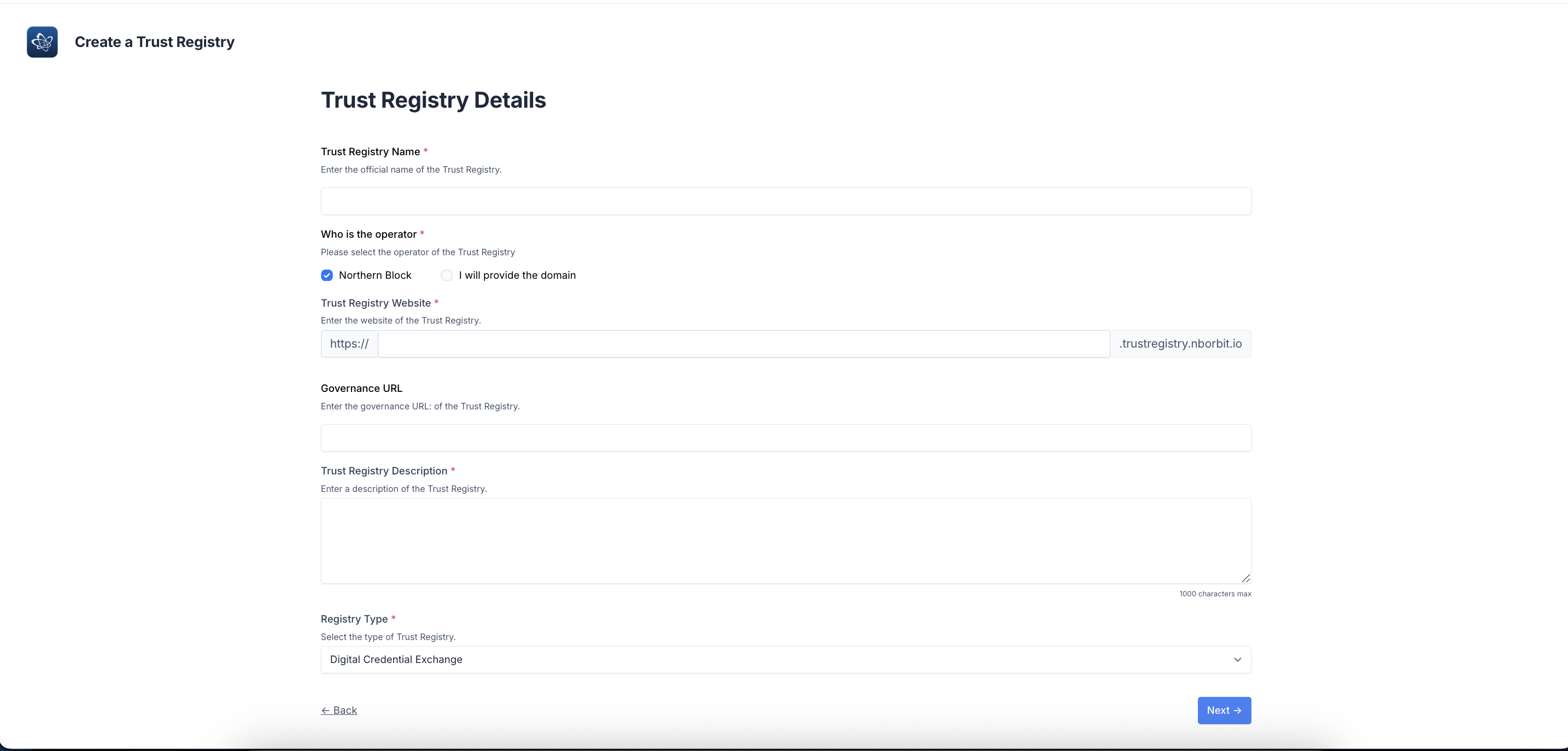Change Digital Credential Exchange to another registry type
The height and width of the screenshot is (751, 1568).
pos(785,660)
